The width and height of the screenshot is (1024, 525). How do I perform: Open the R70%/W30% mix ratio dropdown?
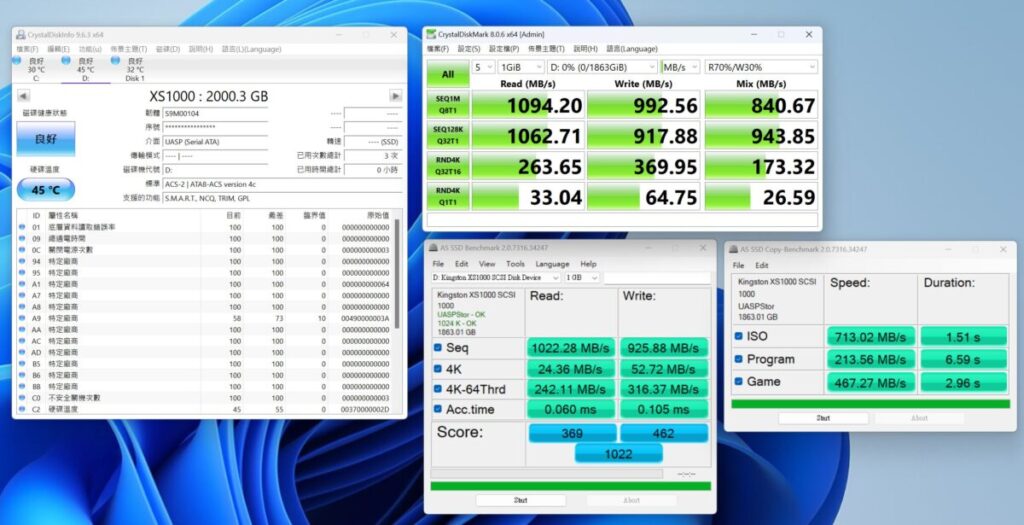click(760, 67)
